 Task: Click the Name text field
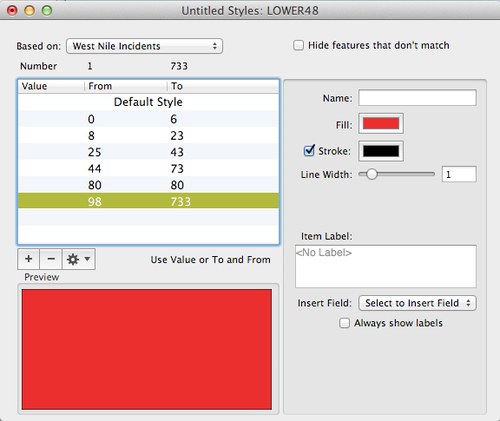tap(417, 98)
